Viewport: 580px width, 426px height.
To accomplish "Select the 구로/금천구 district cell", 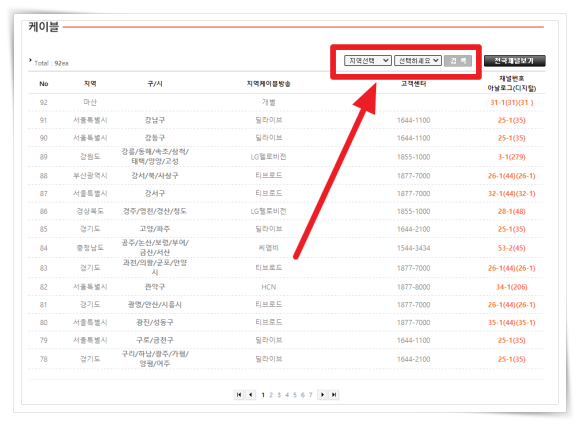I will point(155,340).
